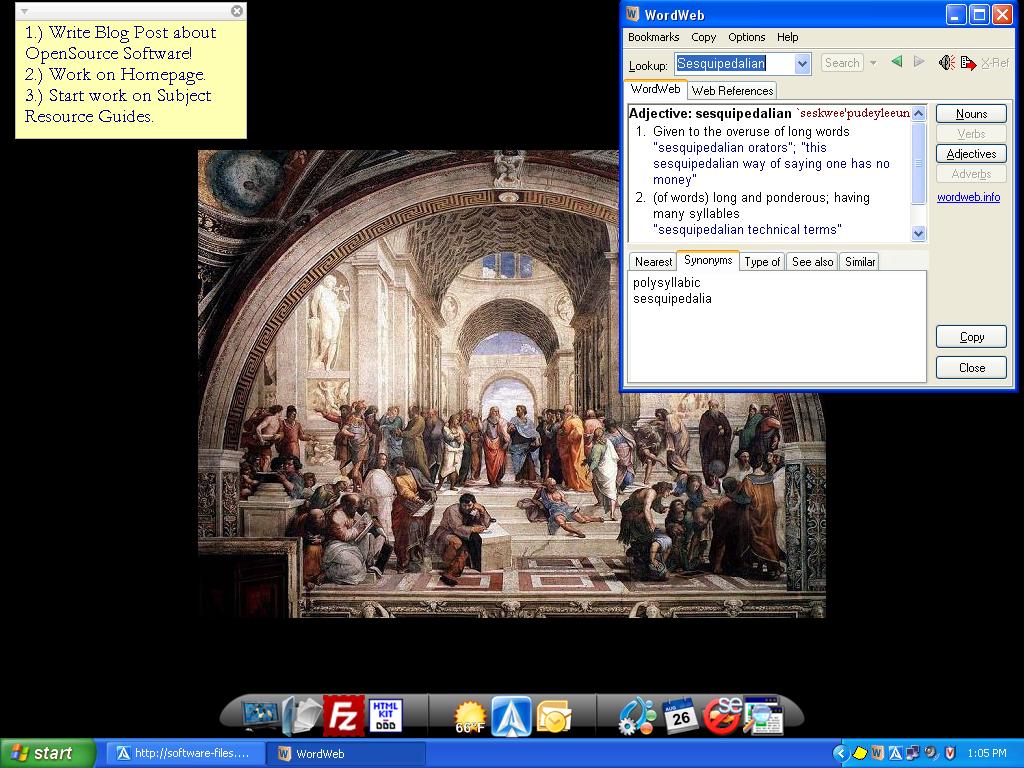Select the WordWeb tab
The height and width of the screenshot is (768, 1024).
[655, 89]
